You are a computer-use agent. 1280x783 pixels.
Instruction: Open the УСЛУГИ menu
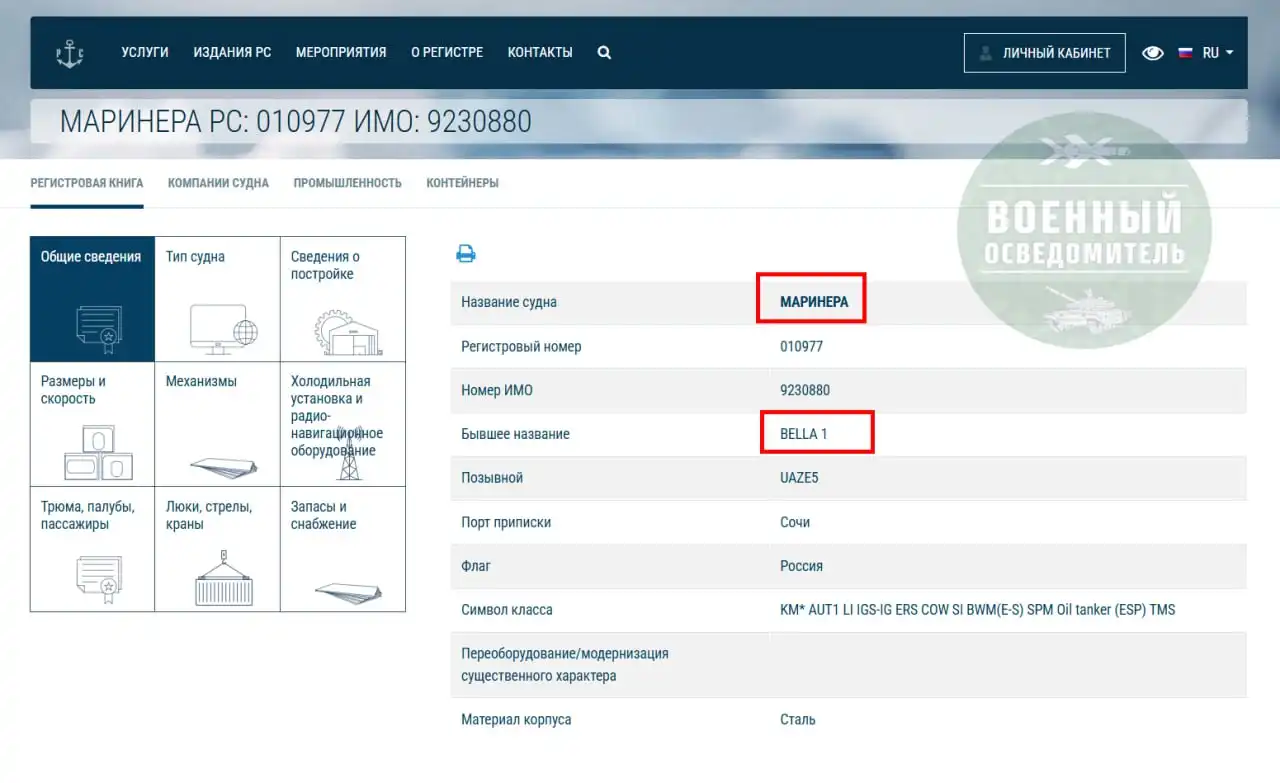[x=144, y=52]
